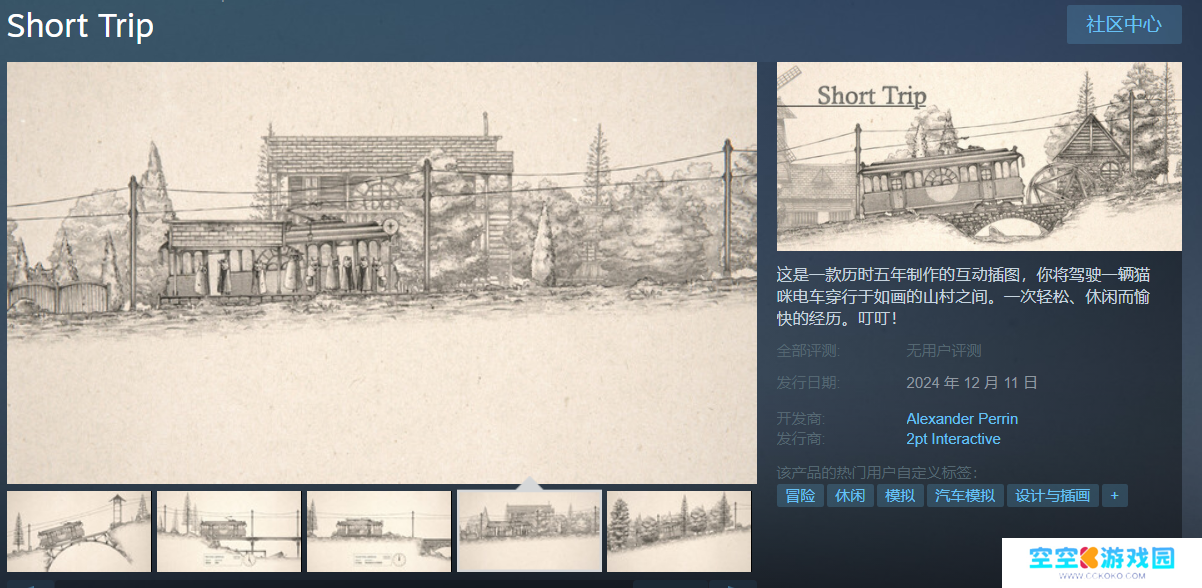The height and width of the screenshot is (588, 1202).
Task: Select first thumbnail with tram on bridge
Action: click(79, 531)
